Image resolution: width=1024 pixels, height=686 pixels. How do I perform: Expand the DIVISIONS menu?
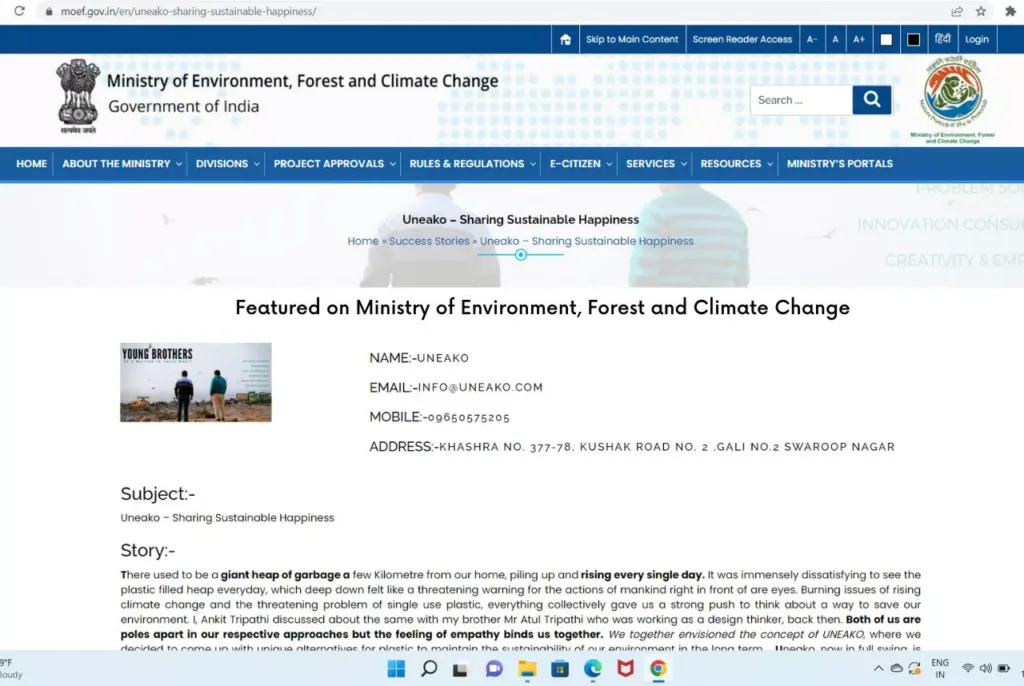pyautogui.click(x=227, y=164)
